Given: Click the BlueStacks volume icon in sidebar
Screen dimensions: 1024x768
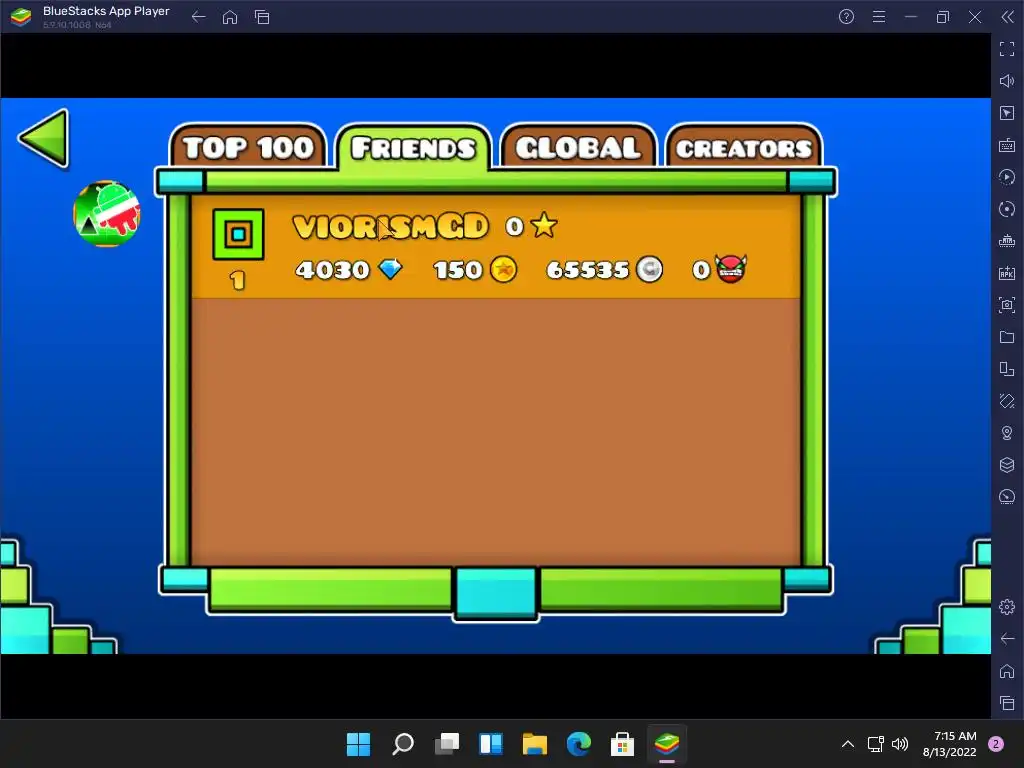Looking at the screenshot, I should [1007, 81].
